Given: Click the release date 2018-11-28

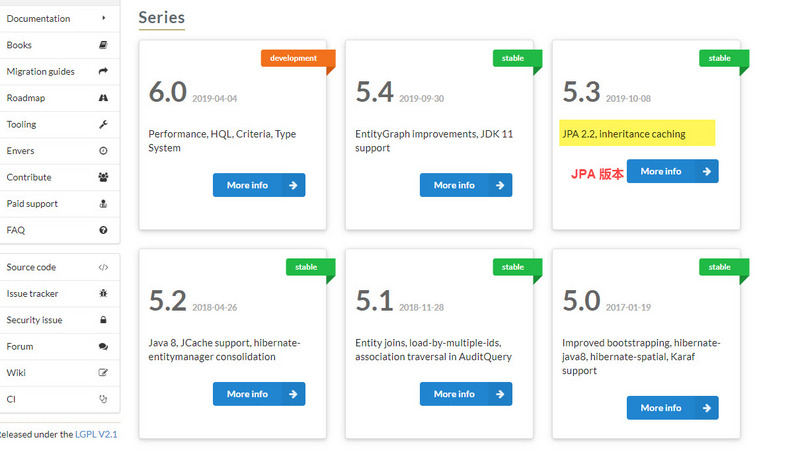Looking at the screenshot, I should tap(421, 308).
